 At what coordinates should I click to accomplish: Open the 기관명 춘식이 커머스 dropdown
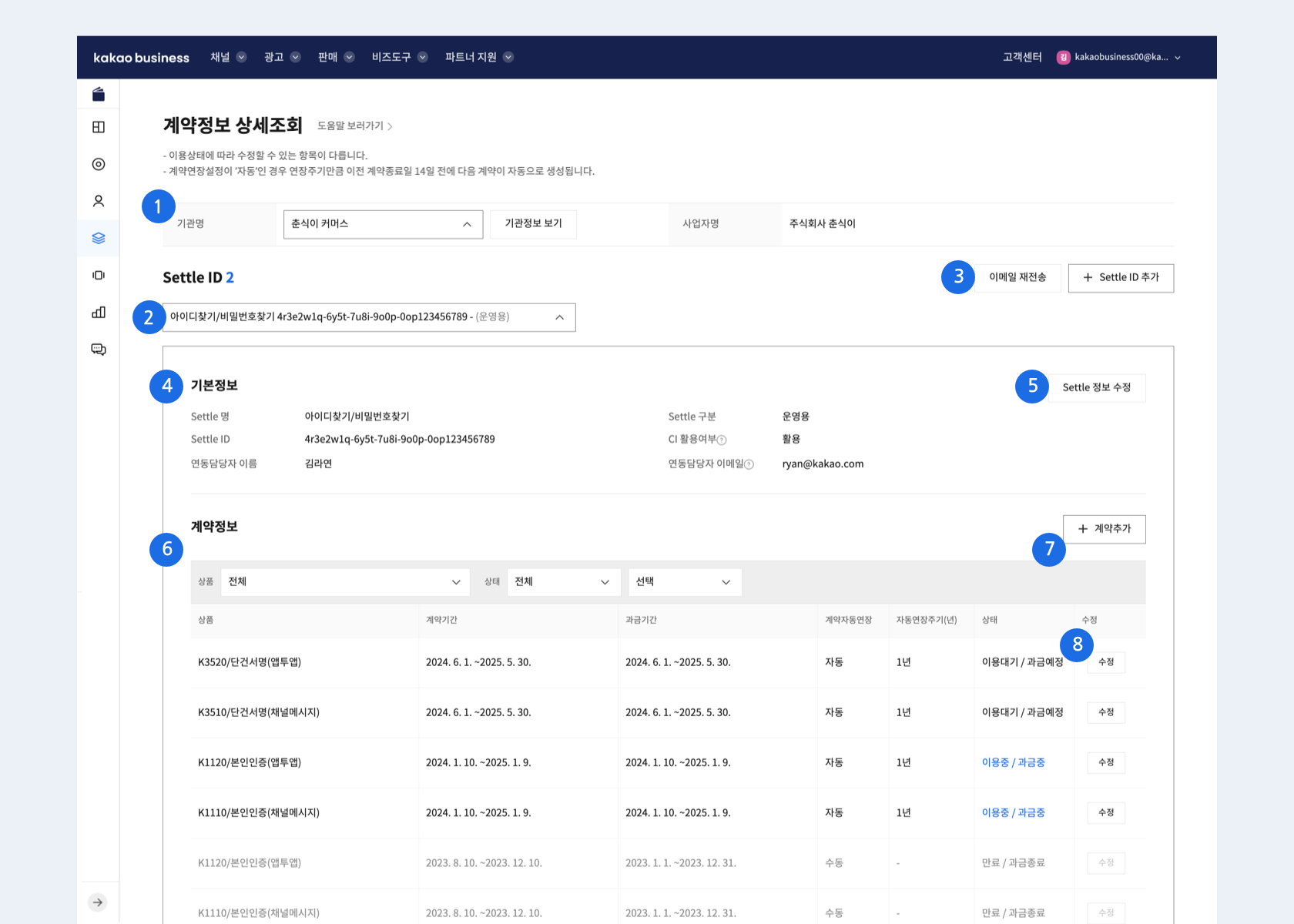click(x=383, y=224)
